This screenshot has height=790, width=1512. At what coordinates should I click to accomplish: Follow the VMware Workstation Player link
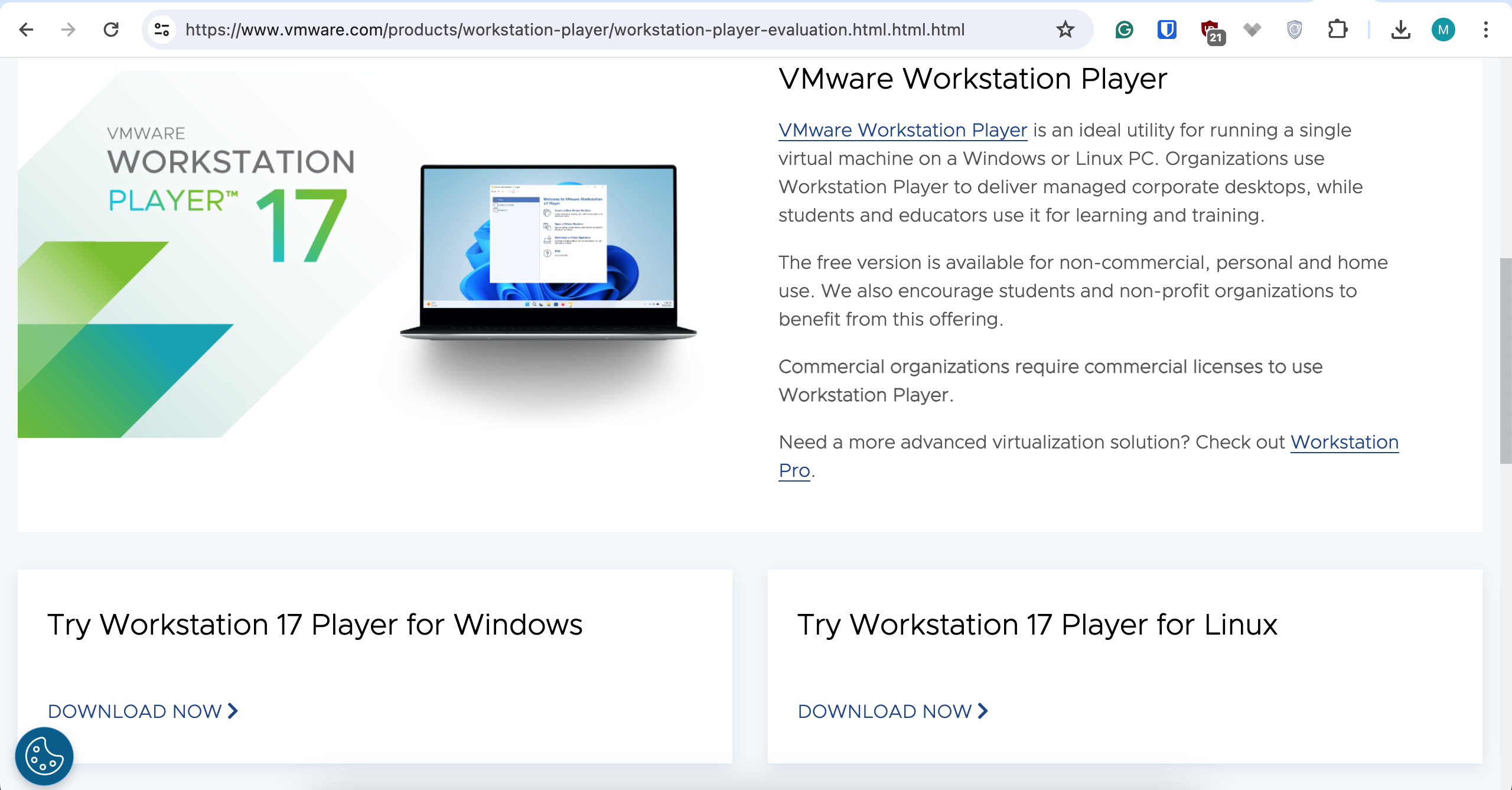click(x=902, y=130)
